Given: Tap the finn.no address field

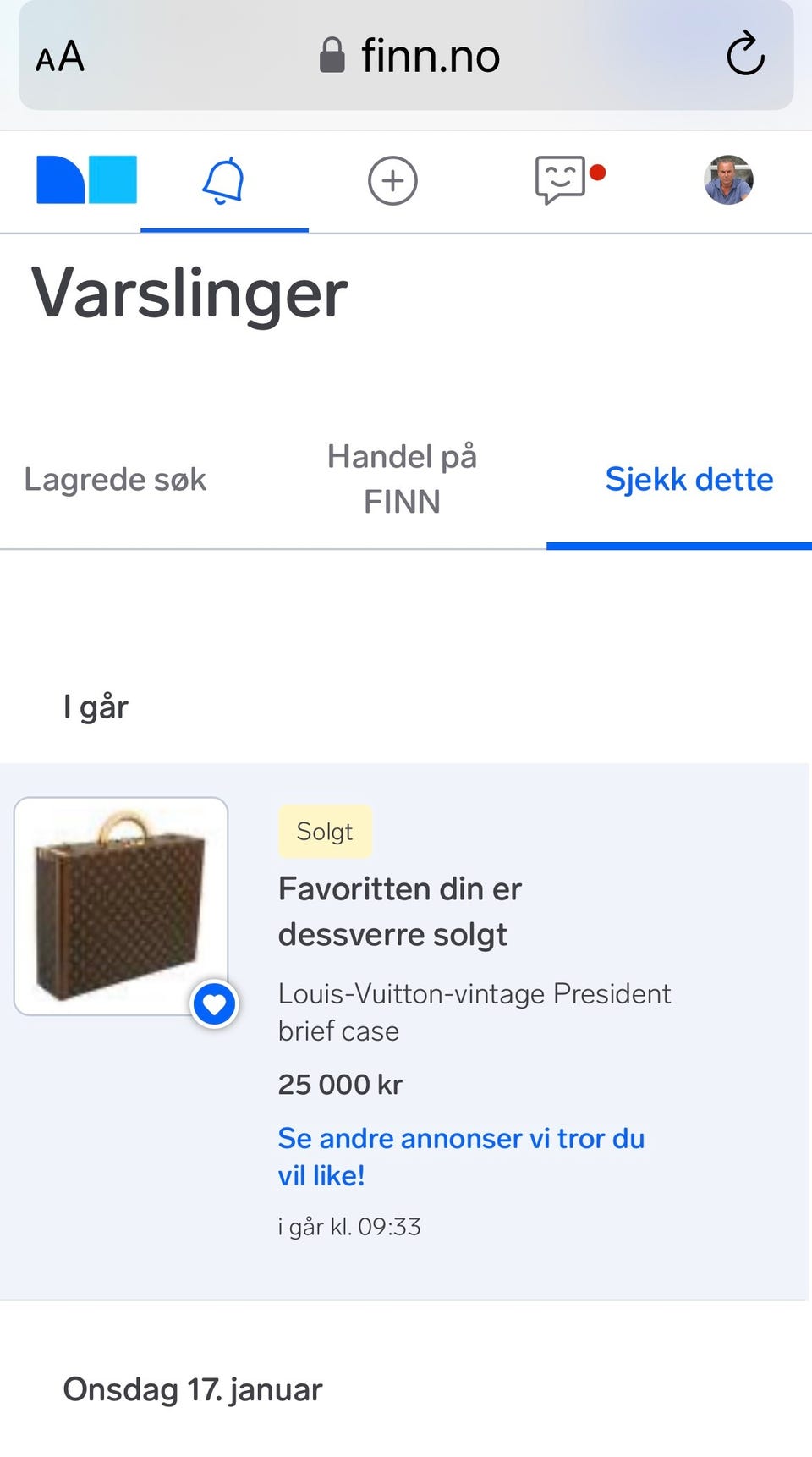Looking at the screenshot, I should (x=406, y=56).
